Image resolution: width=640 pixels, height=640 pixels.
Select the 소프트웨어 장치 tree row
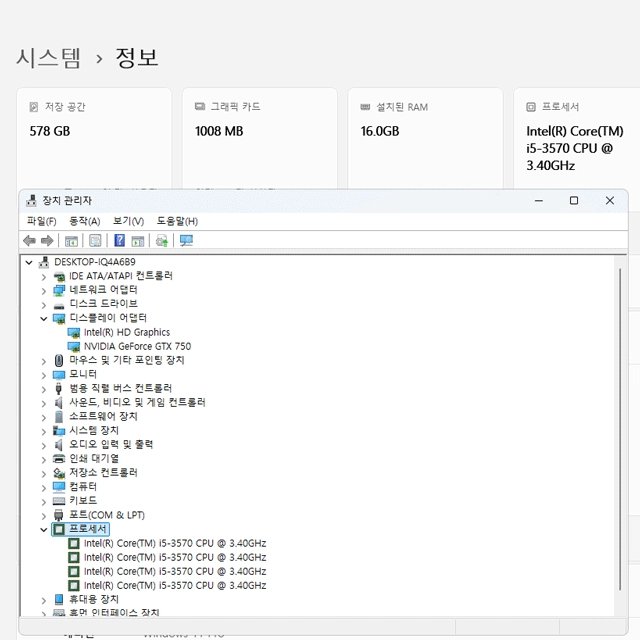point(103,417)
